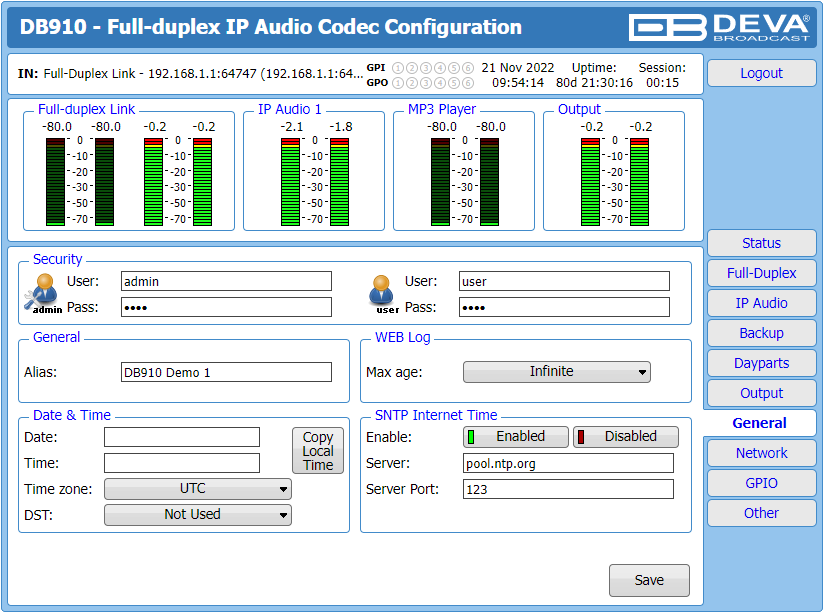This screenshot has height=613, width=824.
Task: Click GPI indicator 1
Action: [x=398, y=68]
